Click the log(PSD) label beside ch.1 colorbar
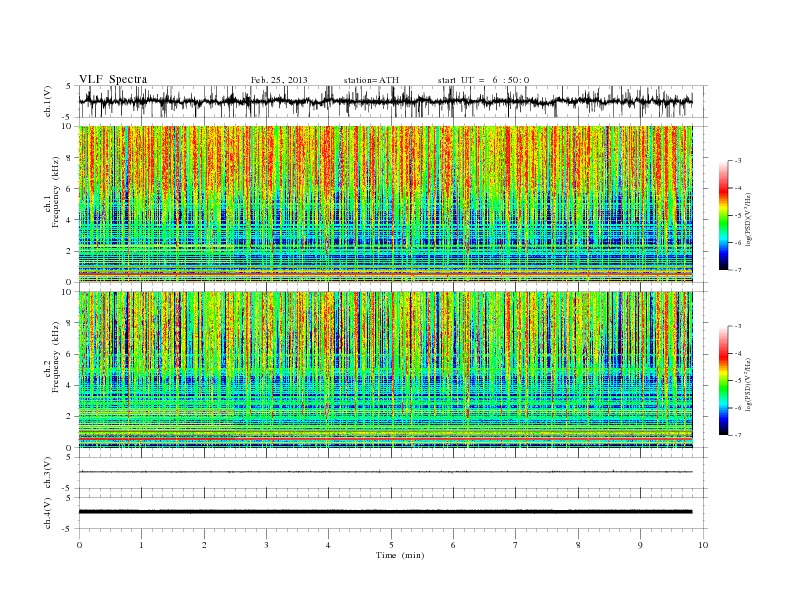 [749, 219]
